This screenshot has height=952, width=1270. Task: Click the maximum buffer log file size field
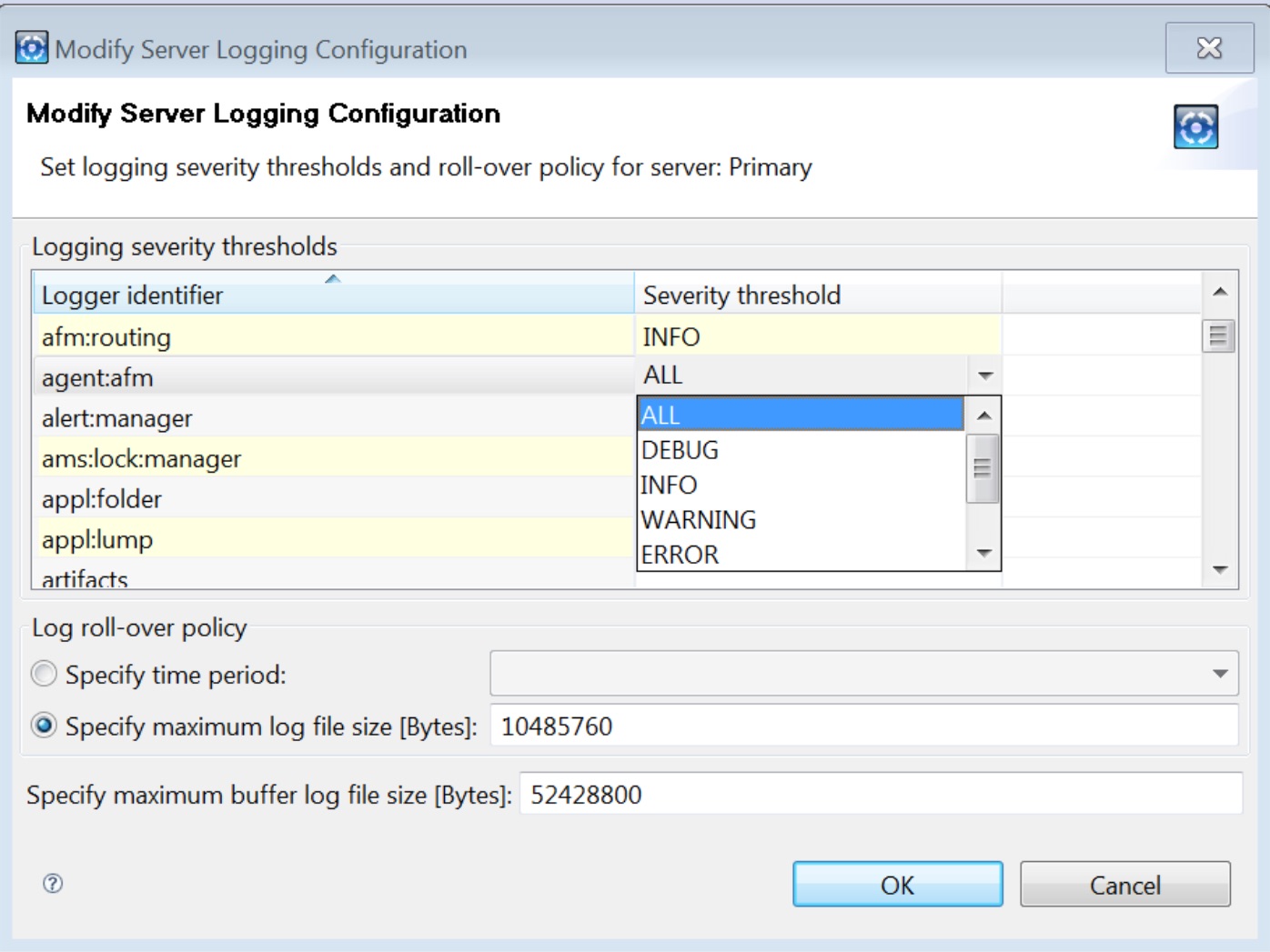(x=880, y=795)
